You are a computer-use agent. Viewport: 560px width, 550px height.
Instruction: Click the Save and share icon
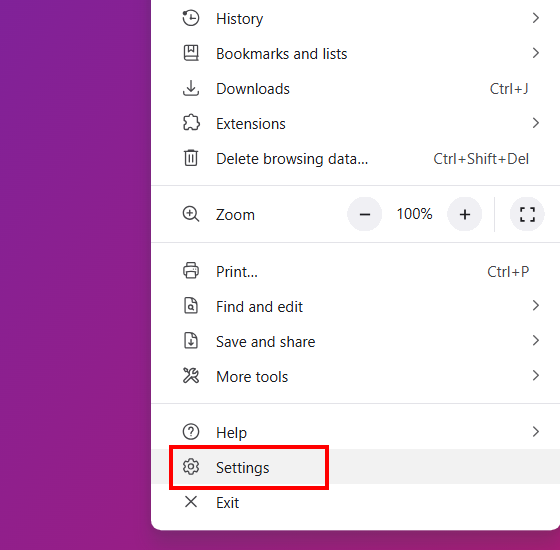pyautogui.click(x=191, y=340)
